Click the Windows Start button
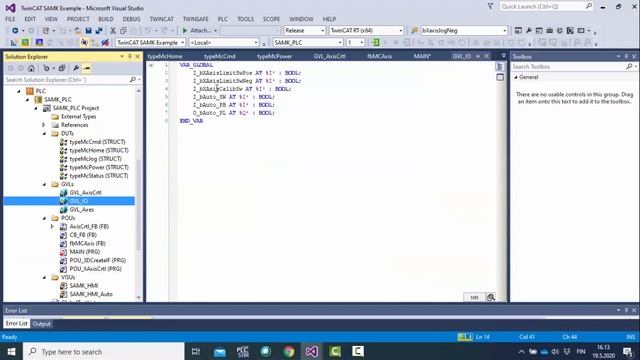The width and height of the screenshot is (640, 360). click(x=11, y=351)
